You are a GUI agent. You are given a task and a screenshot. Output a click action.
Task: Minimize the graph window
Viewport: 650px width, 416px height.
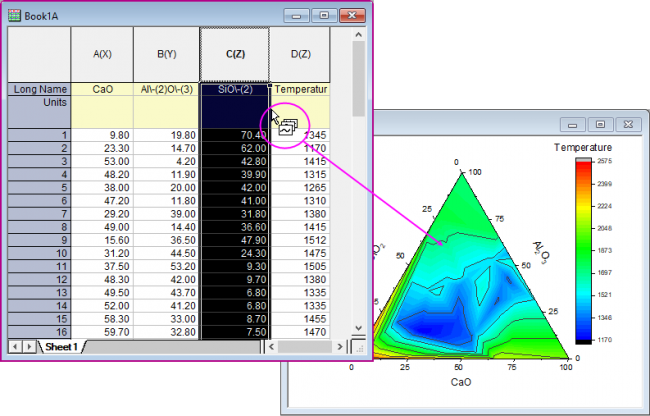pyautogui.click(x=571, y=125)
